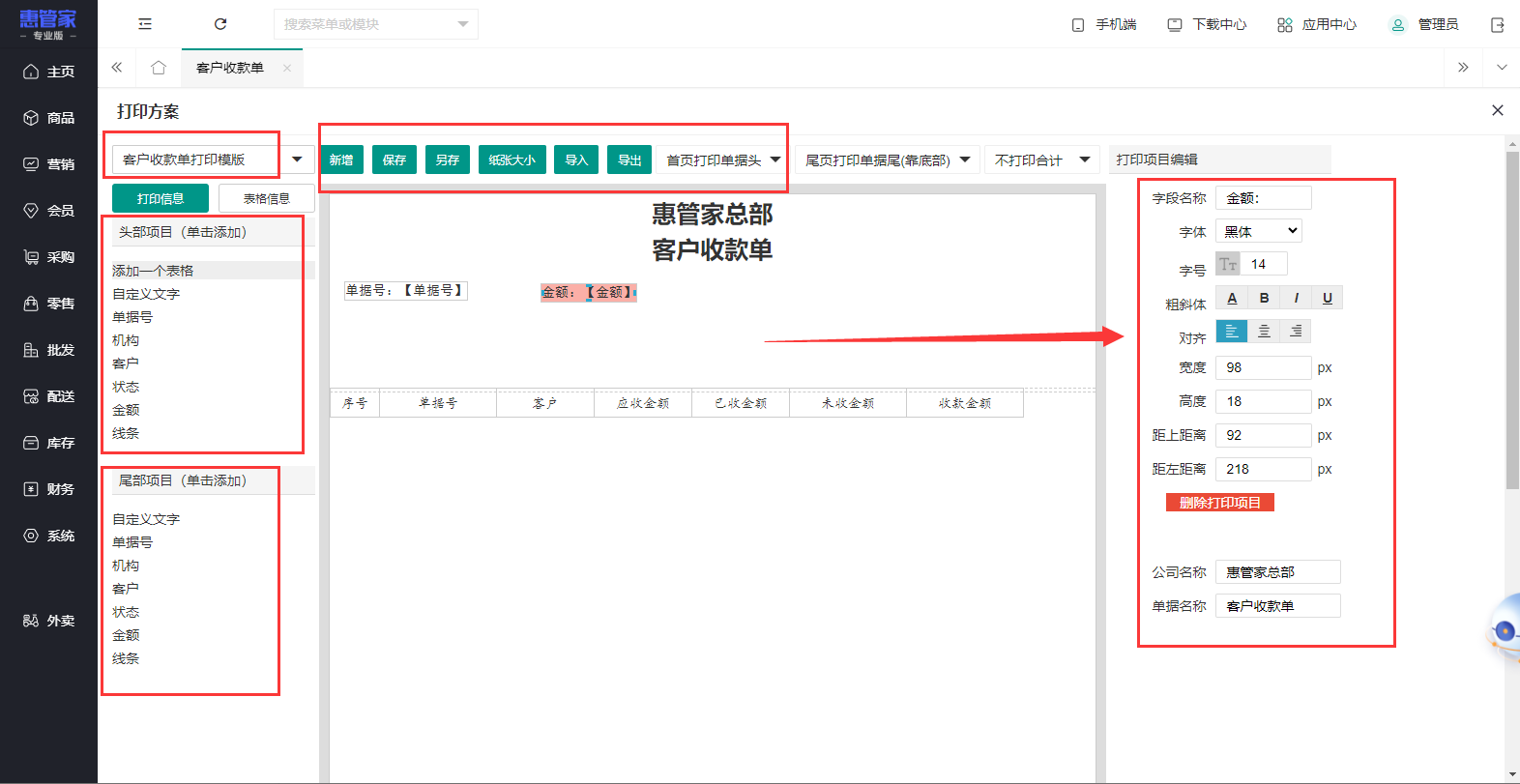This screenshot has height=784, width=1520.
Task: Click the refresh icon in top bar
Action: (x=220, y=24)
